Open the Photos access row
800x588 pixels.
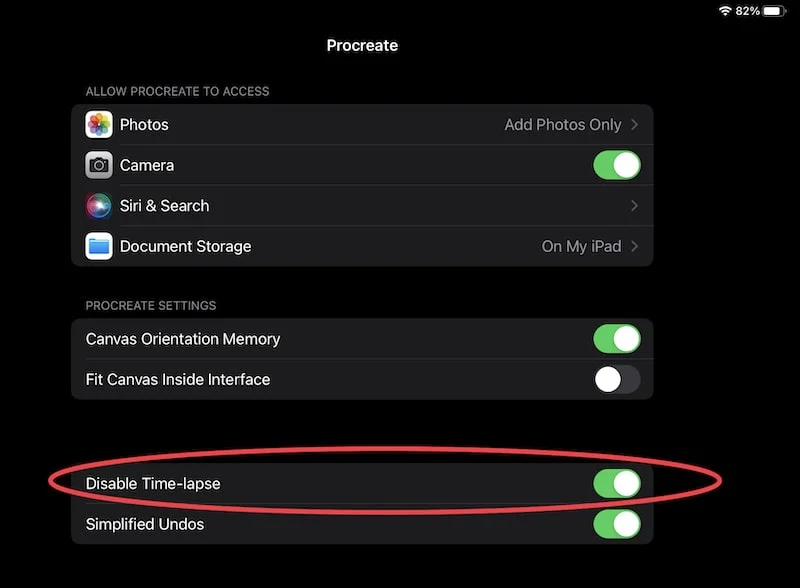pyautogui.click(x=362, y=125)
